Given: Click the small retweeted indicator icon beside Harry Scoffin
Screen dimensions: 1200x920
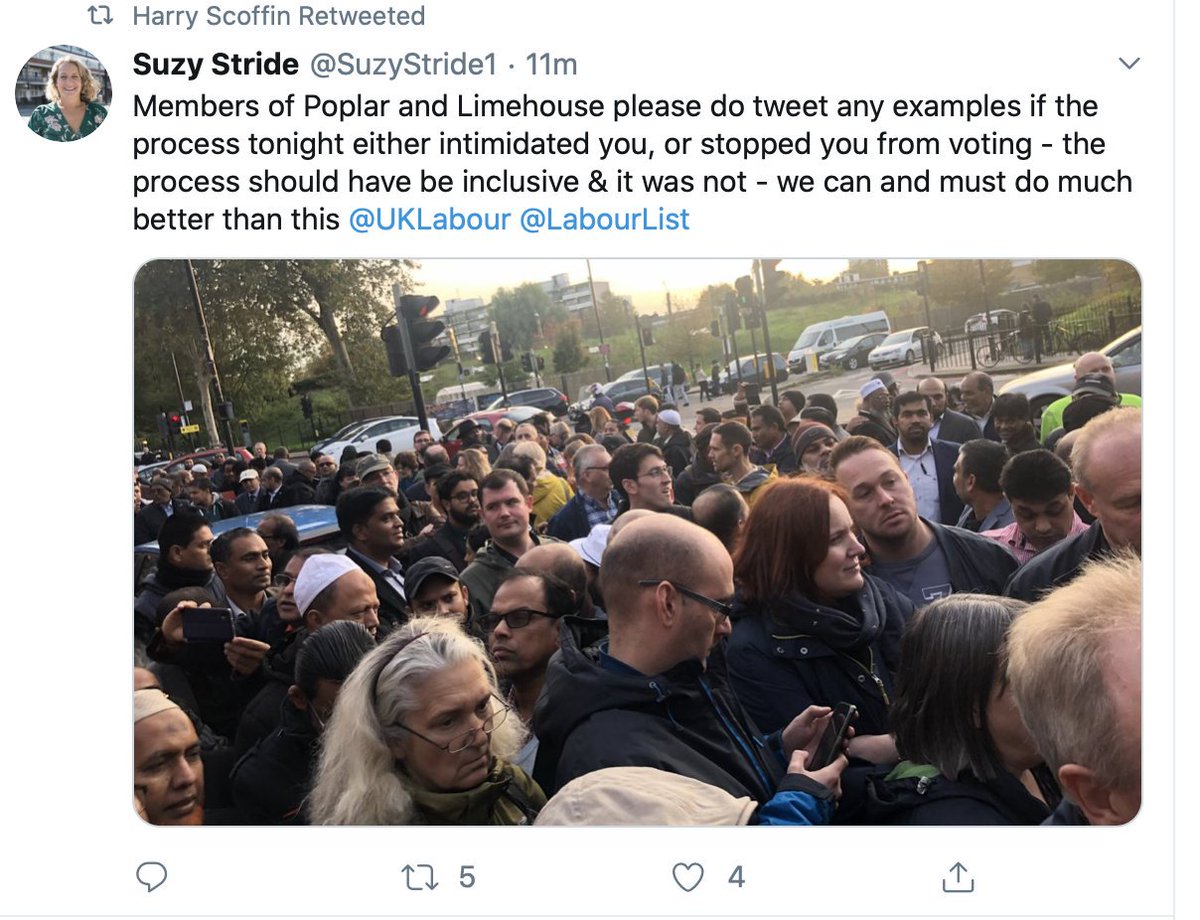Looking at the screenshot, I should point(99,16).
